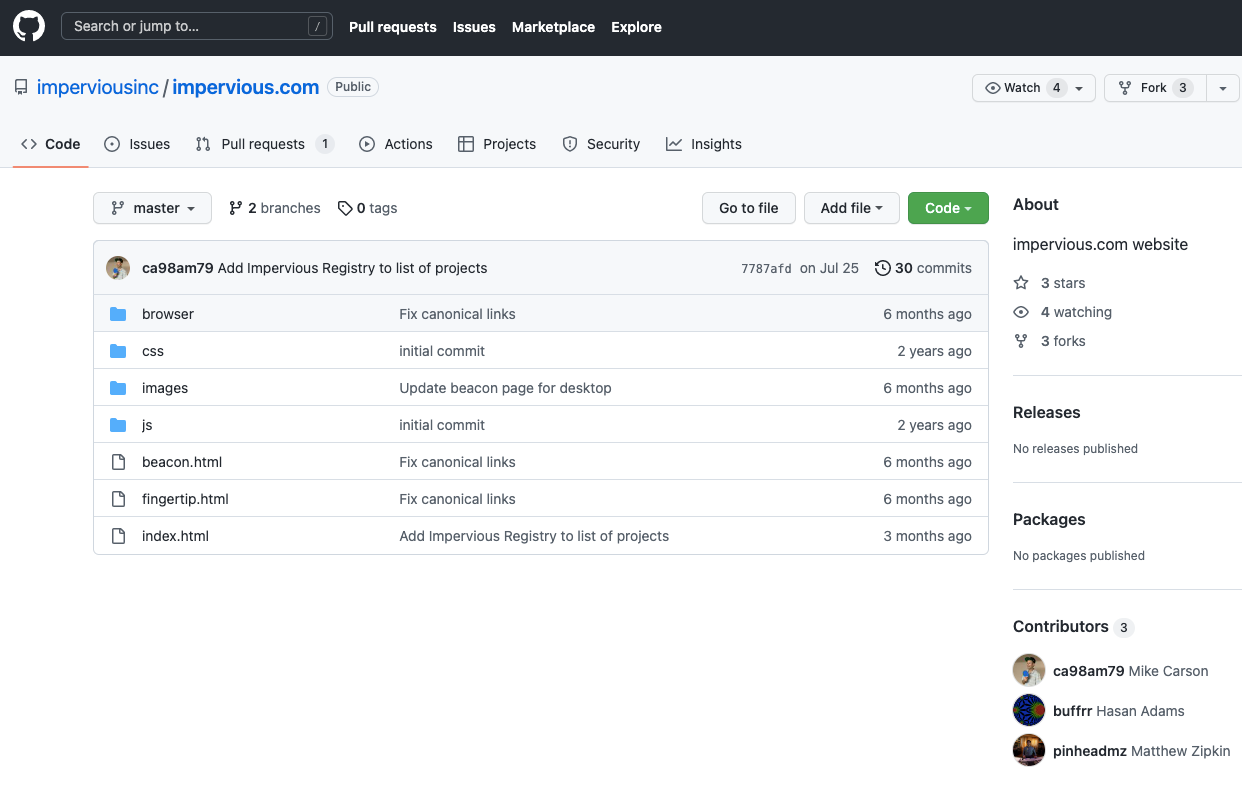The height and width of the screenshot is (791, 1242).
Task: Click buffrr Hasan Adams contributor avatar
Action: [1029, 710]
